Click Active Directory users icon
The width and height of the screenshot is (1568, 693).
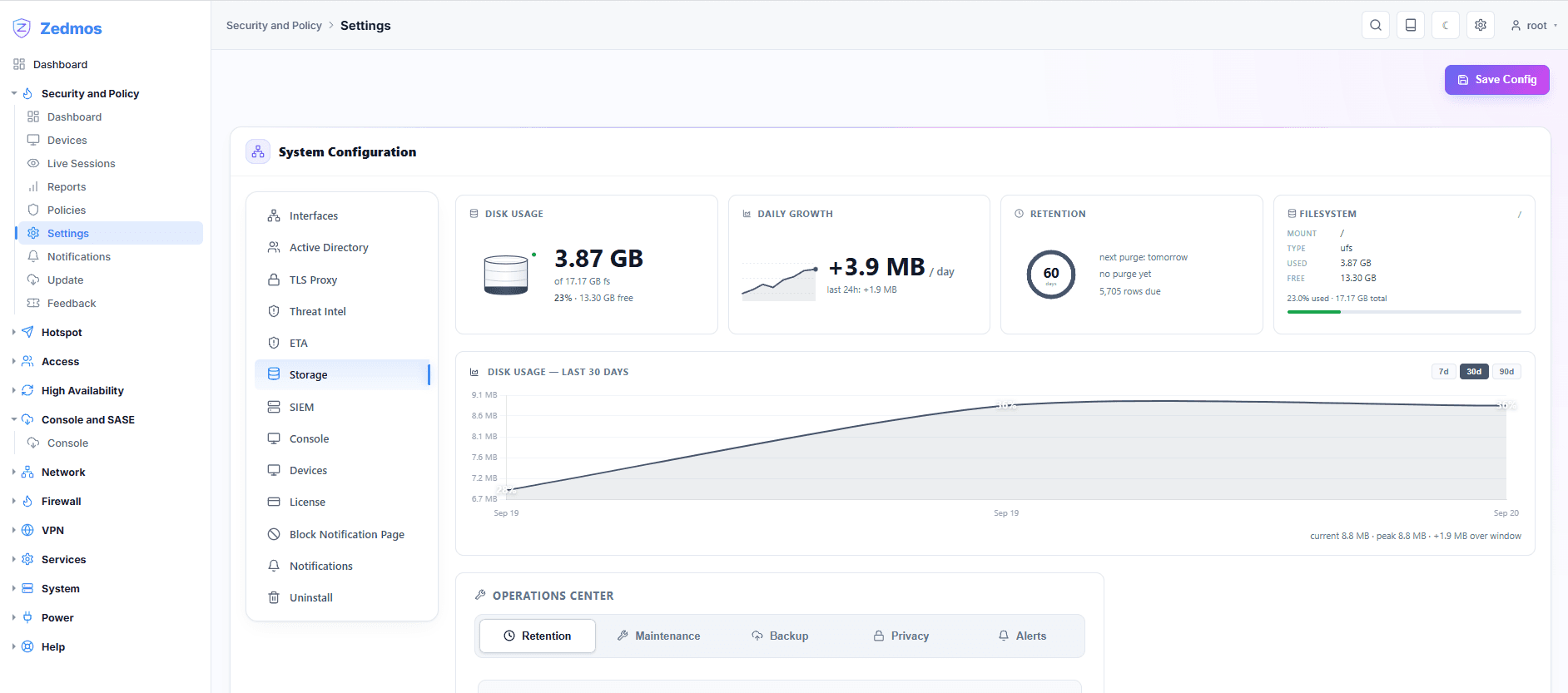[x=274, y=247]
